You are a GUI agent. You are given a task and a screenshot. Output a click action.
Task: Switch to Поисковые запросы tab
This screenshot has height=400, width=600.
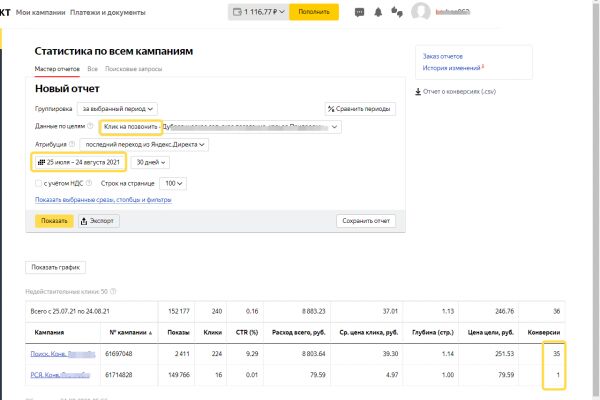(134, 69)
